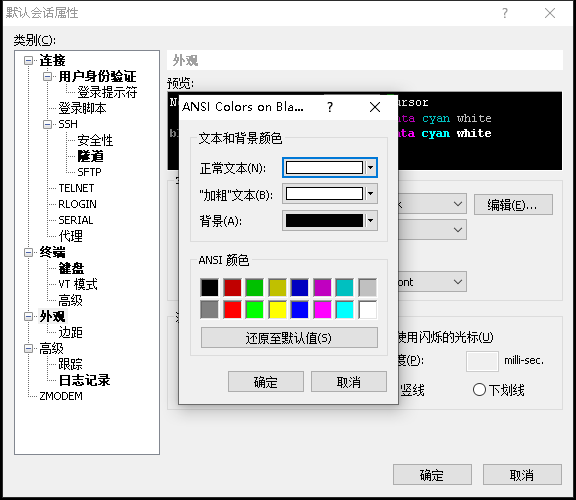The width and height of the screenshot is (576, 500).
Task: Select the dark magenta ANSI color swatch
Action: (x=322, y=287)
